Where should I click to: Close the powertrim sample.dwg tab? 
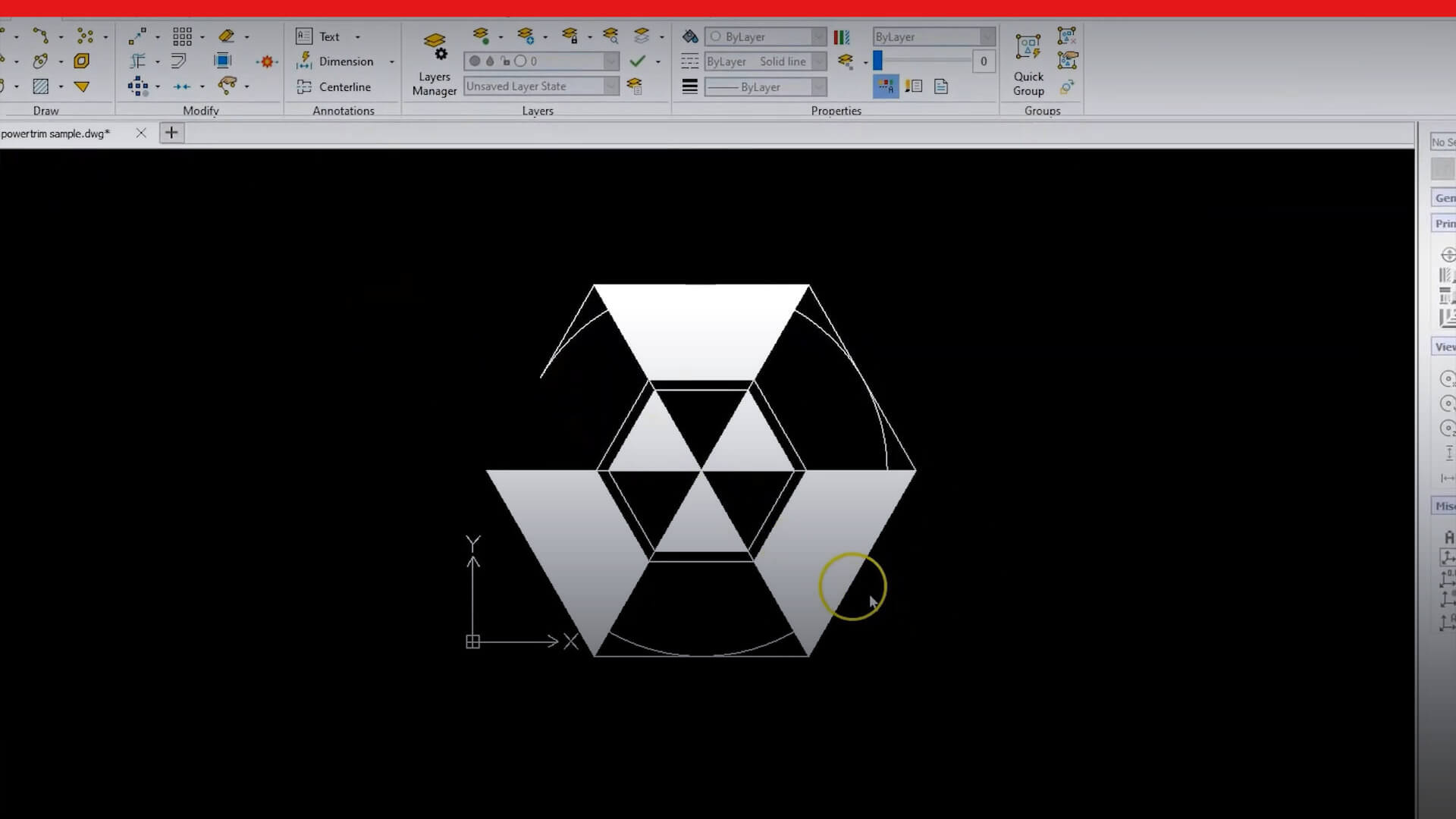(x=141, y=133)
